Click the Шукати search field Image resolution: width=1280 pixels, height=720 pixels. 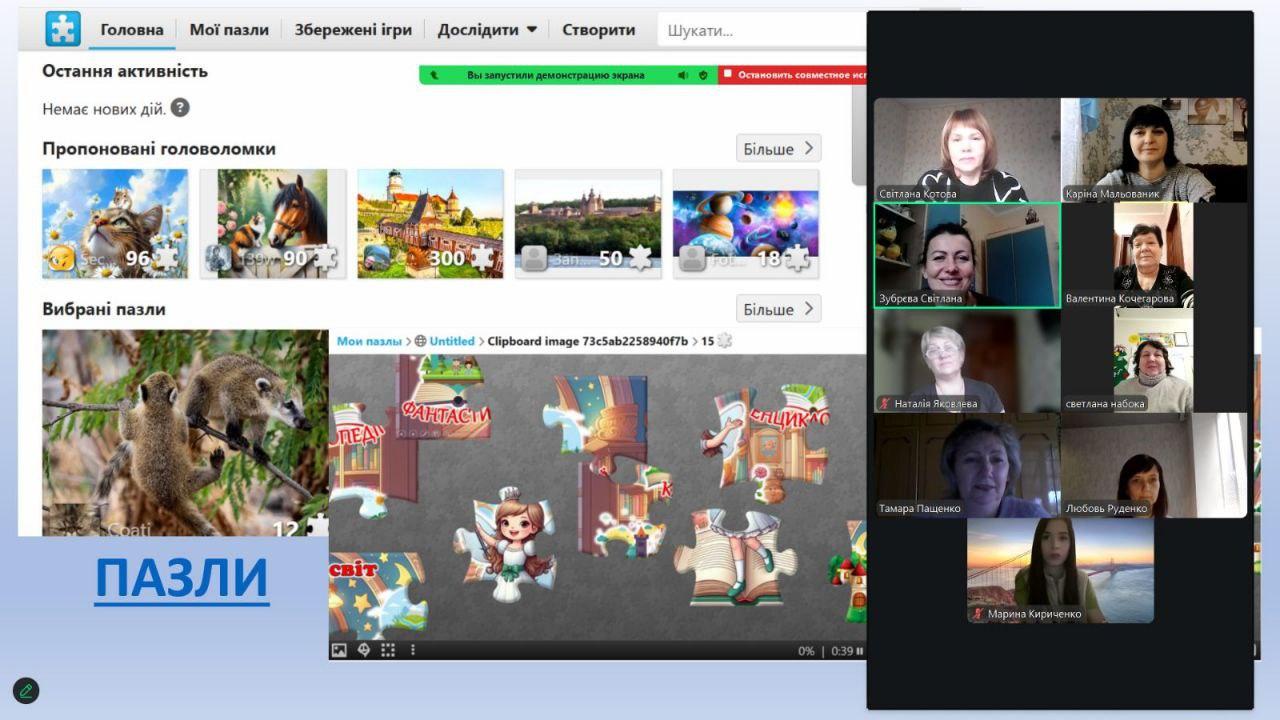tap(760, 30)
